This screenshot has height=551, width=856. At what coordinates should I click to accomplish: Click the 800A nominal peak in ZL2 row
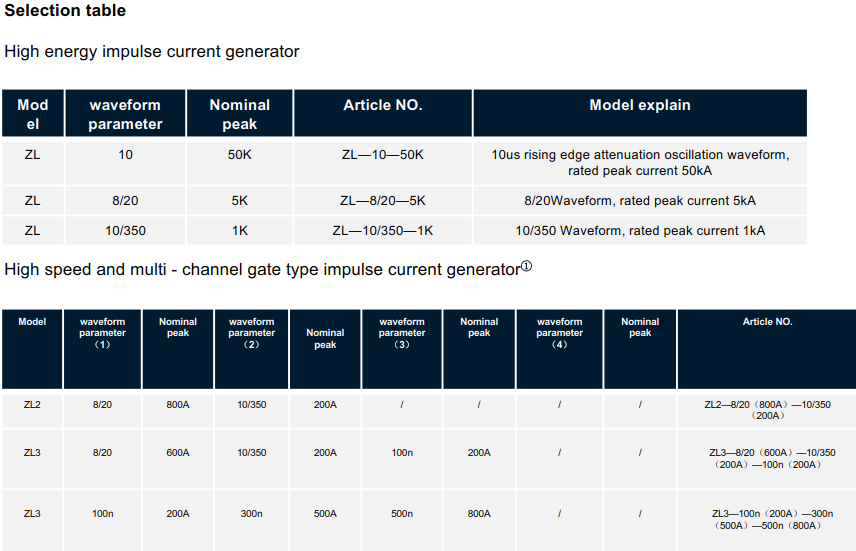pyautogui.click(x=178, y=405)
